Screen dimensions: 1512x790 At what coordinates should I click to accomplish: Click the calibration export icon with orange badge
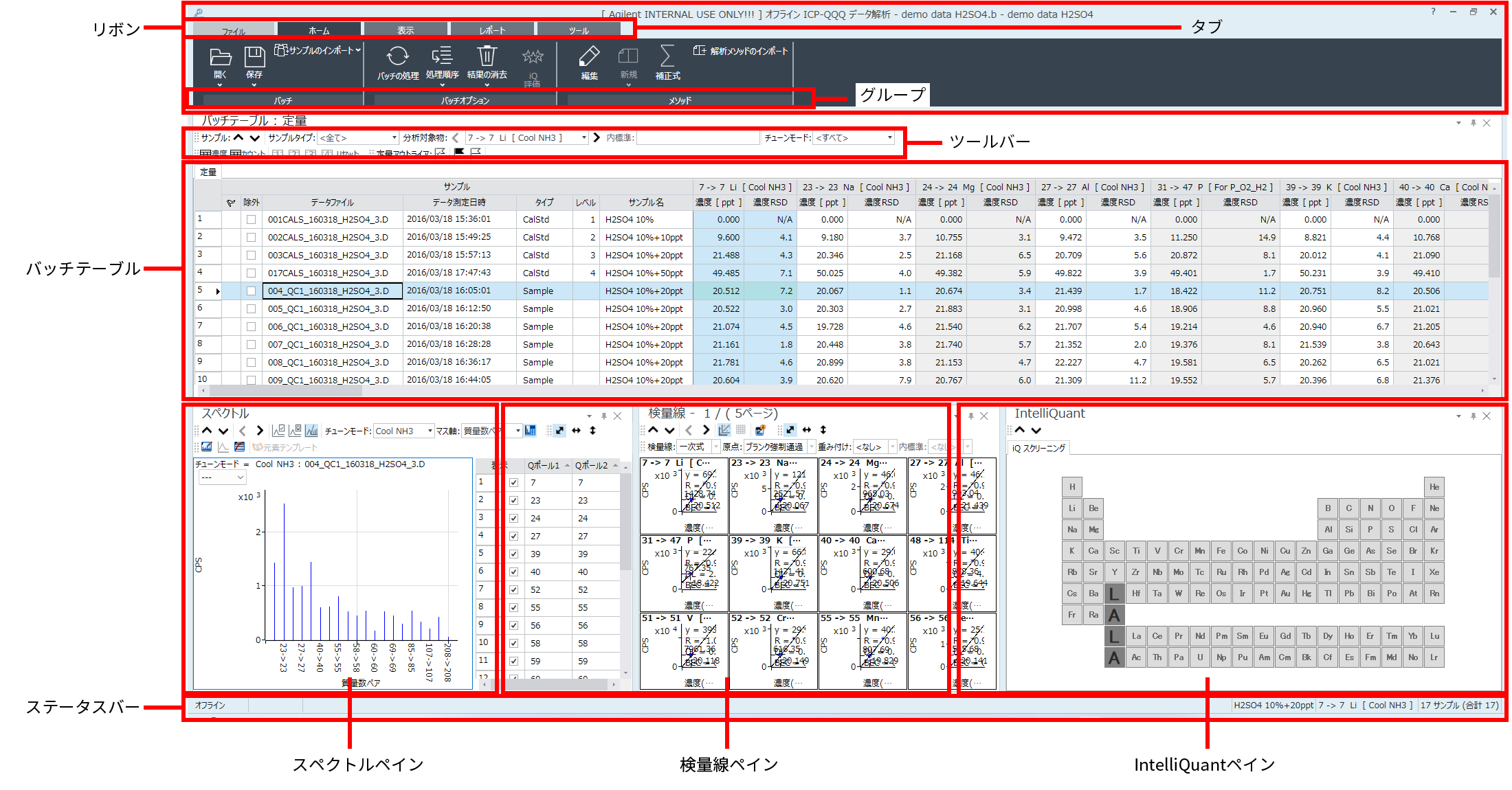click(760, 430)
